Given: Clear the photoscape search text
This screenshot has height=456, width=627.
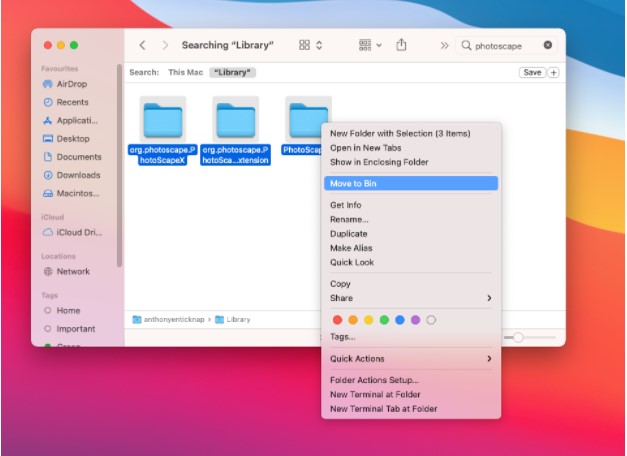Looking at the screenshot, I should click(548, 45).
